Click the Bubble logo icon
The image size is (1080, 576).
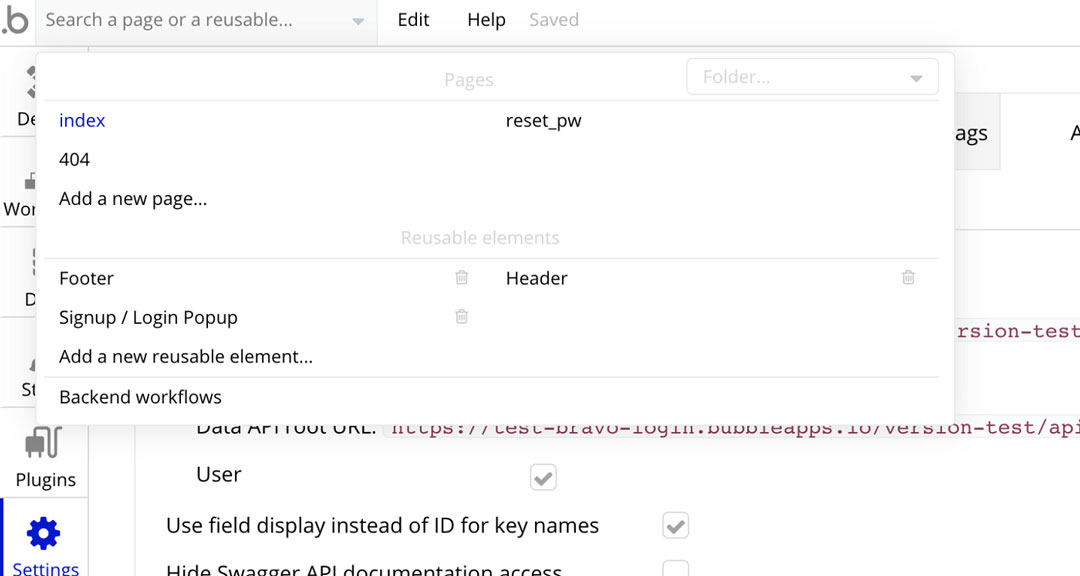[x=16, y=20]
